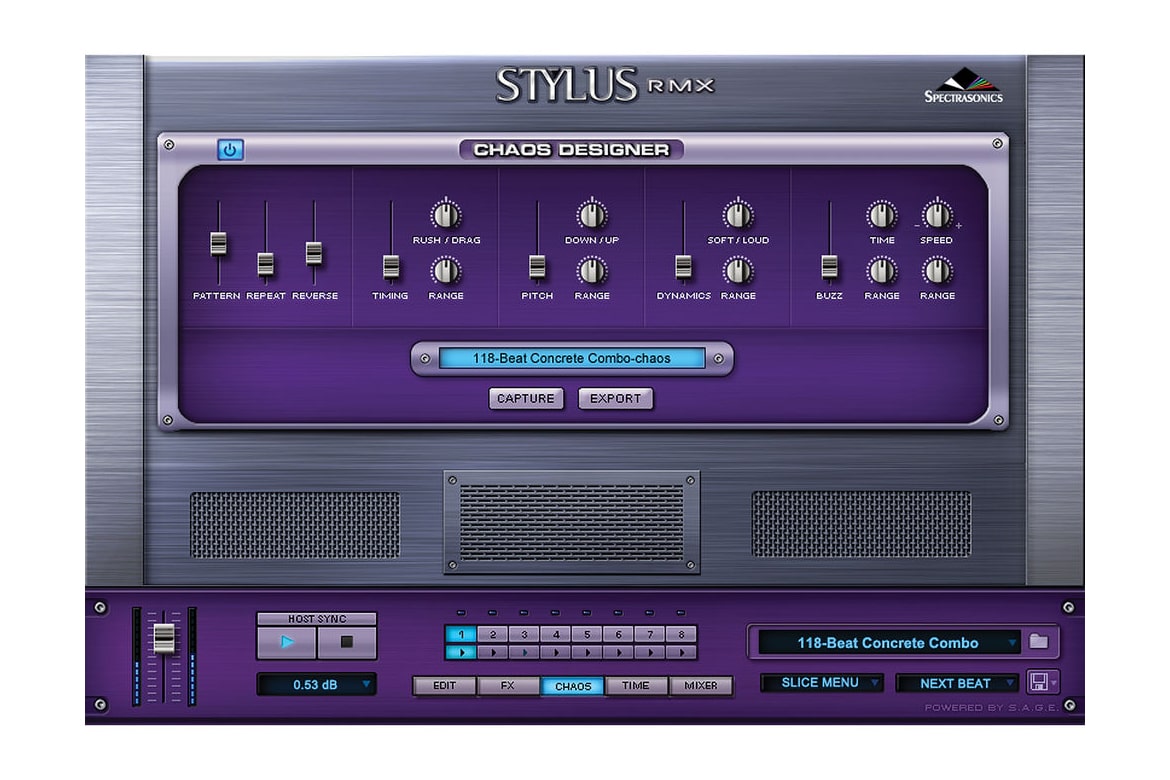Image resolution: width=1170 pixels, height=780 pixels.
Task: Select part 8
Action: click(681, 634)
